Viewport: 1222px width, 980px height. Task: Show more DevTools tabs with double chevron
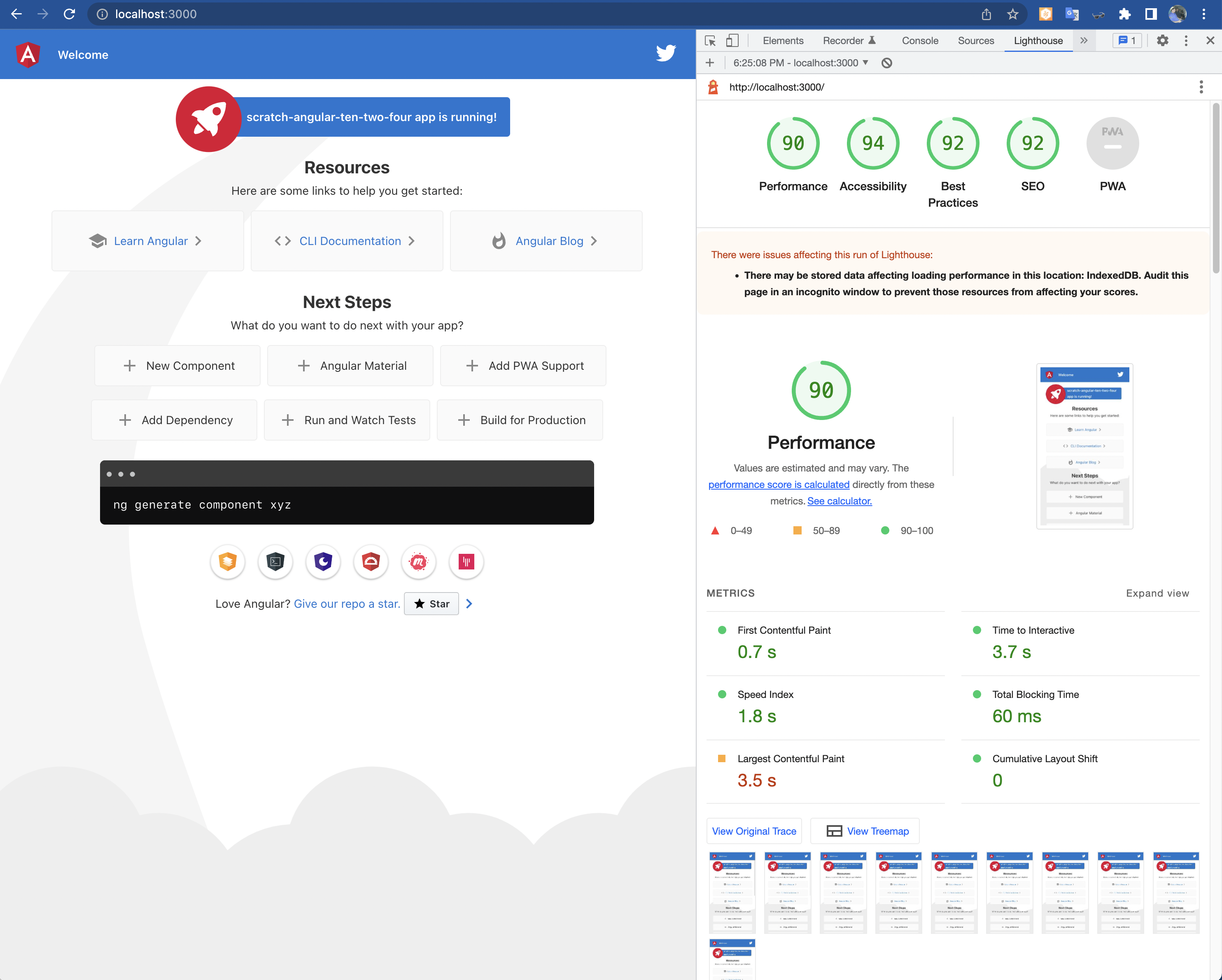tap(1084, 41)
